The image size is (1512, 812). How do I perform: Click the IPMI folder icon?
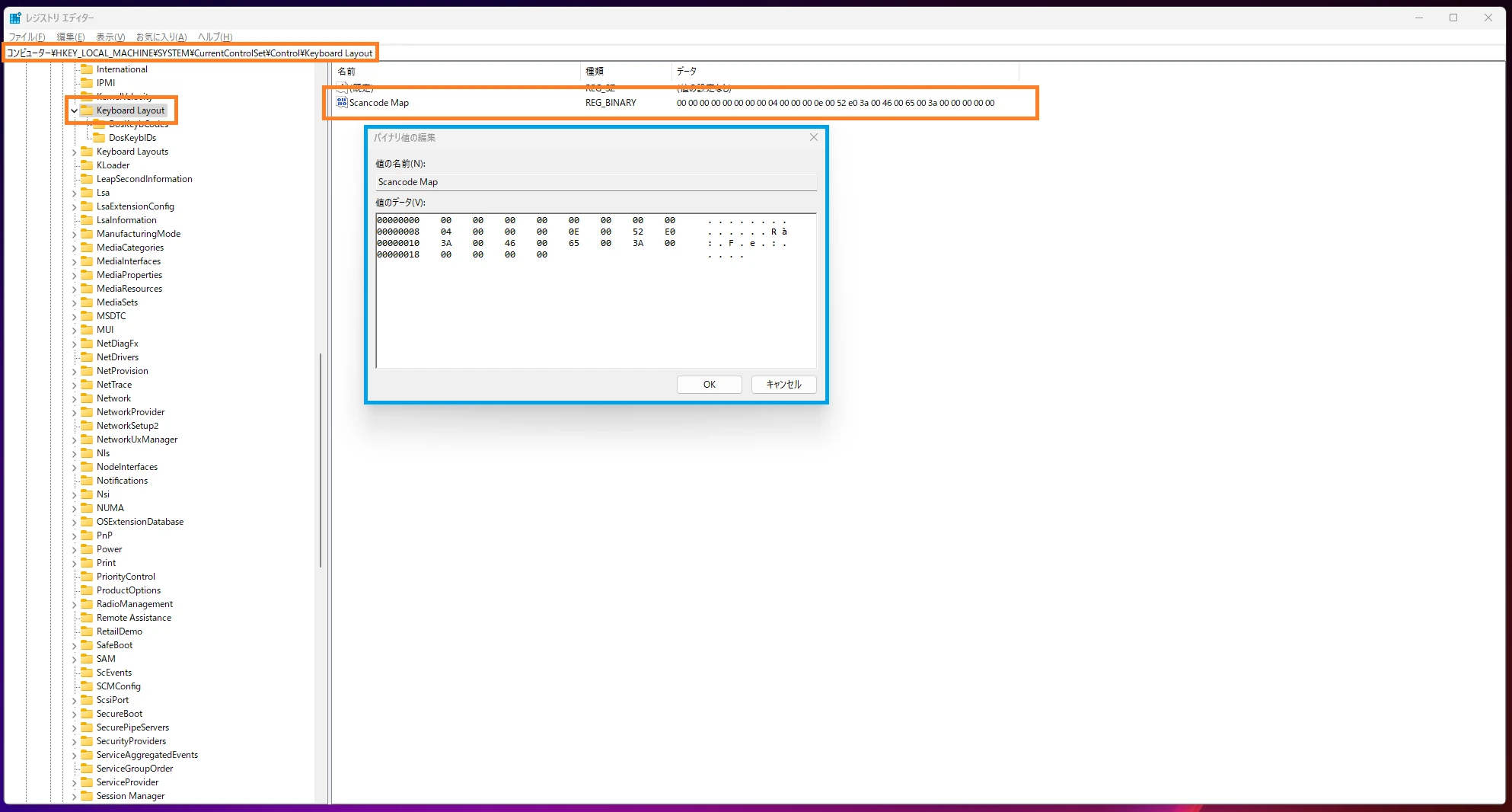coord(87,83)
